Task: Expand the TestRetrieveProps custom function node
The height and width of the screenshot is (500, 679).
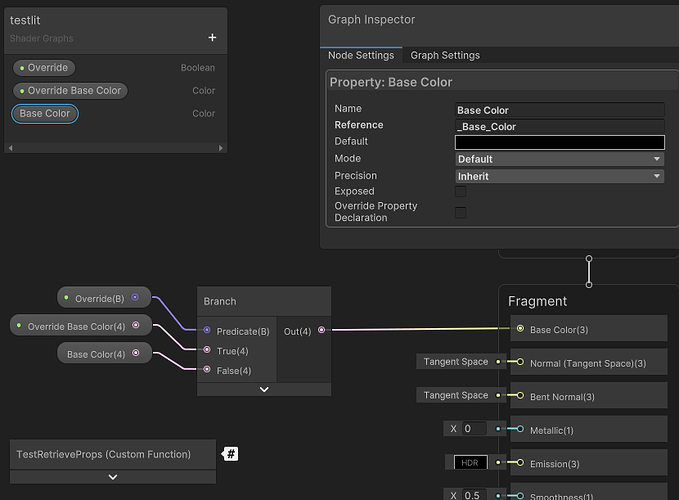Action: coord(113,477)
